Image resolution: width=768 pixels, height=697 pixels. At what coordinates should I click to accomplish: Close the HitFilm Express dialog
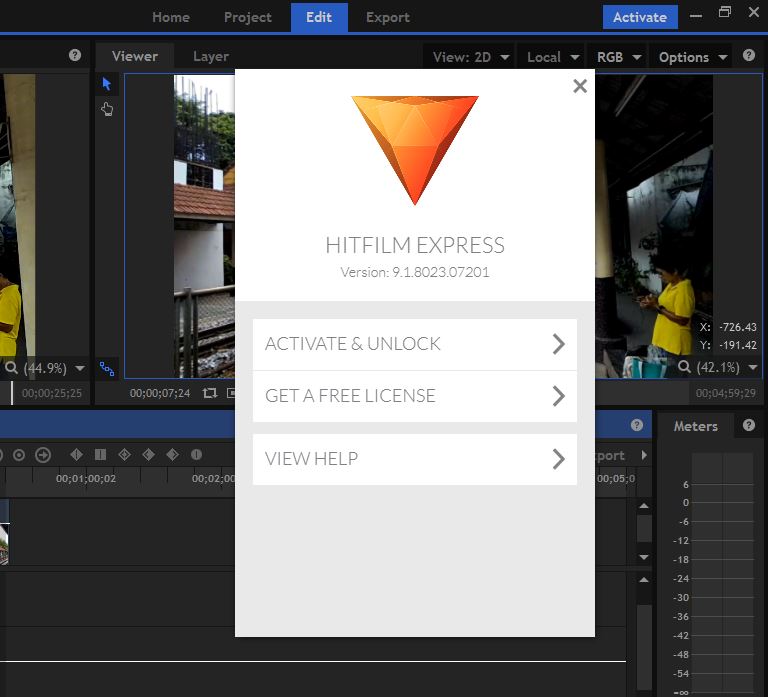click(580, 86)
